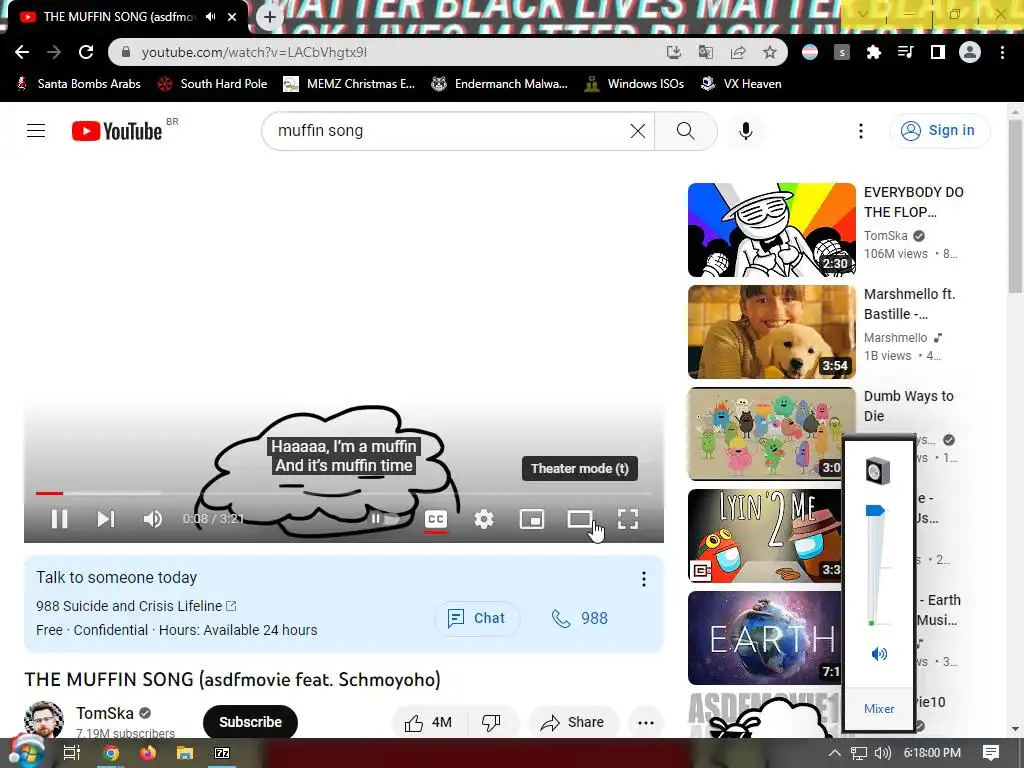Open File Explorer from taskbar
This screenshot has width=1024, height=768.
185,753
